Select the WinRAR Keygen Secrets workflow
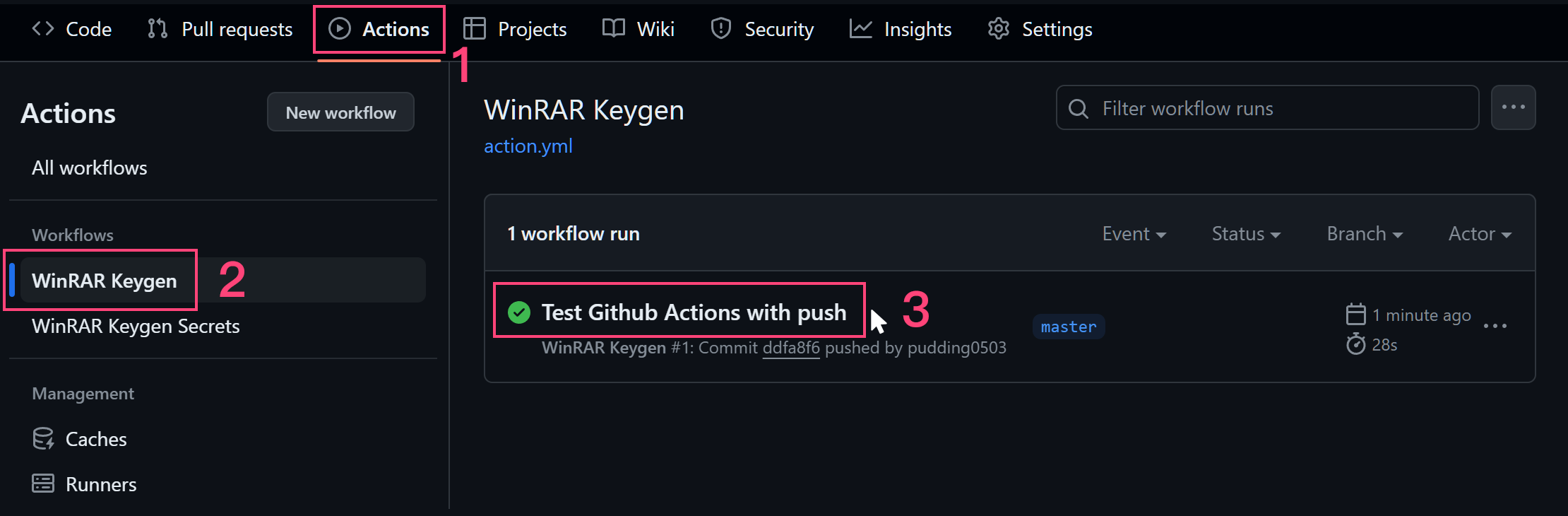1568x516 pixels. coord(136,326)
